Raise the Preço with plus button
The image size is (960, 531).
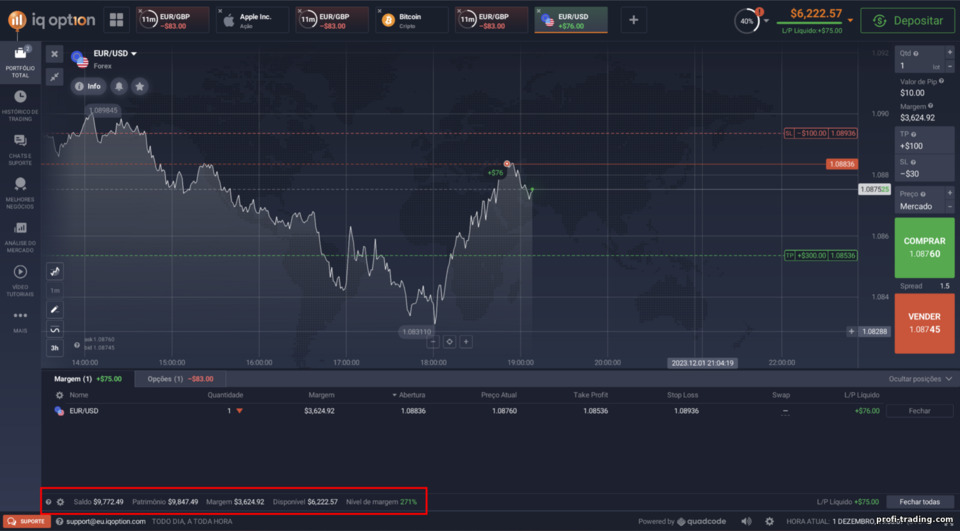pyautogui.click(x=950, y=194)
